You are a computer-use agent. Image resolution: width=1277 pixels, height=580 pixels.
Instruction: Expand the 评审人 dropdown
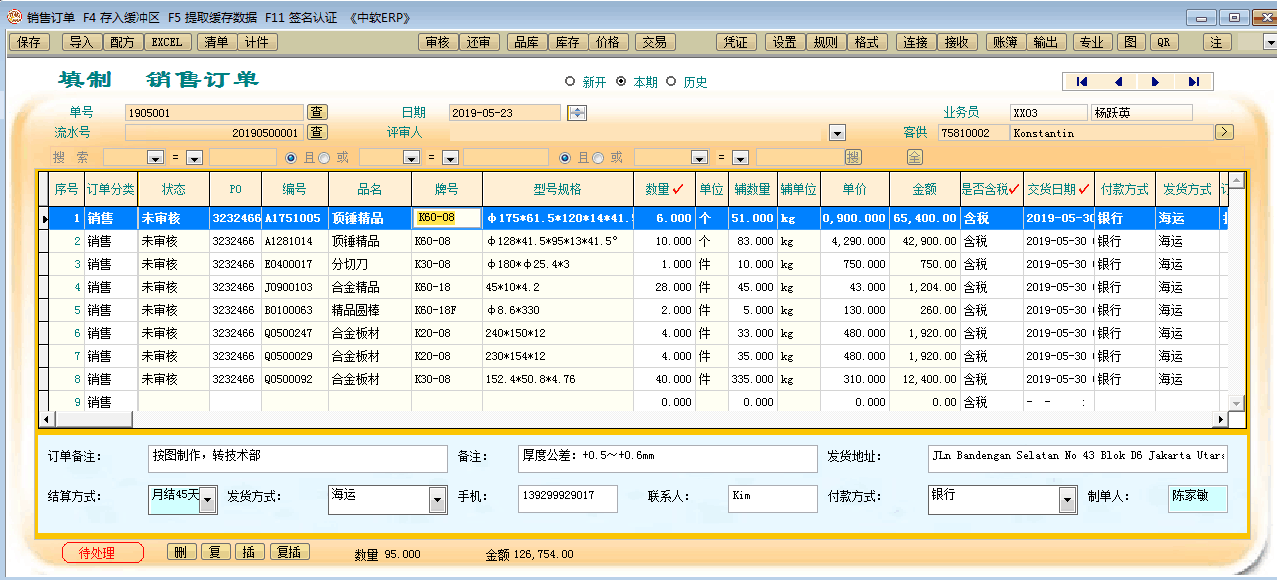tap(837, 132)
